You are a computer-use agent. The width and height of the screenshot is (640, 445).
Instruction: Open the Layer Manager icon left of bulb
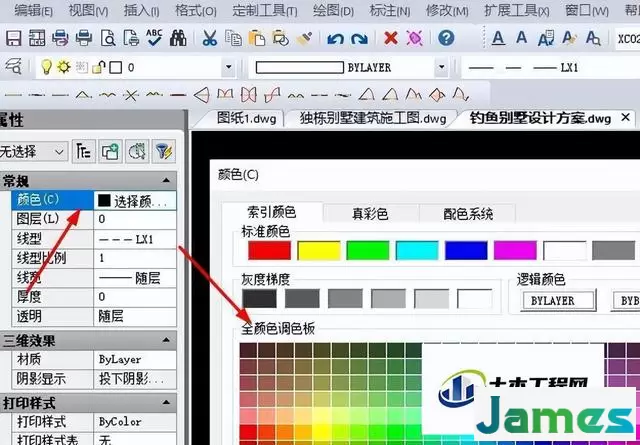pos(13,66)
